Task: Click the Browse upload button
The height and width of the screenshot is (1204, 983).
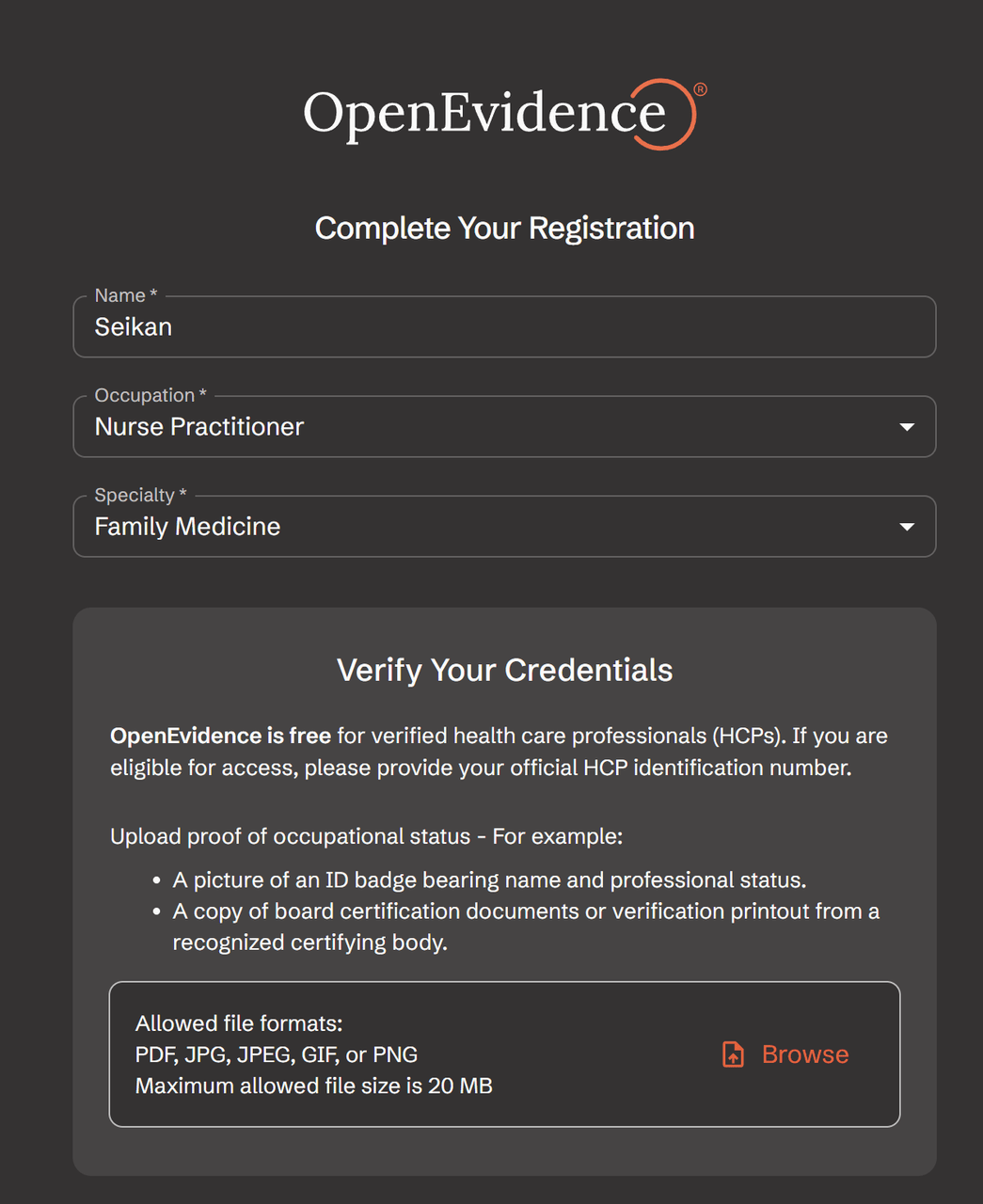Action: 785,1054
